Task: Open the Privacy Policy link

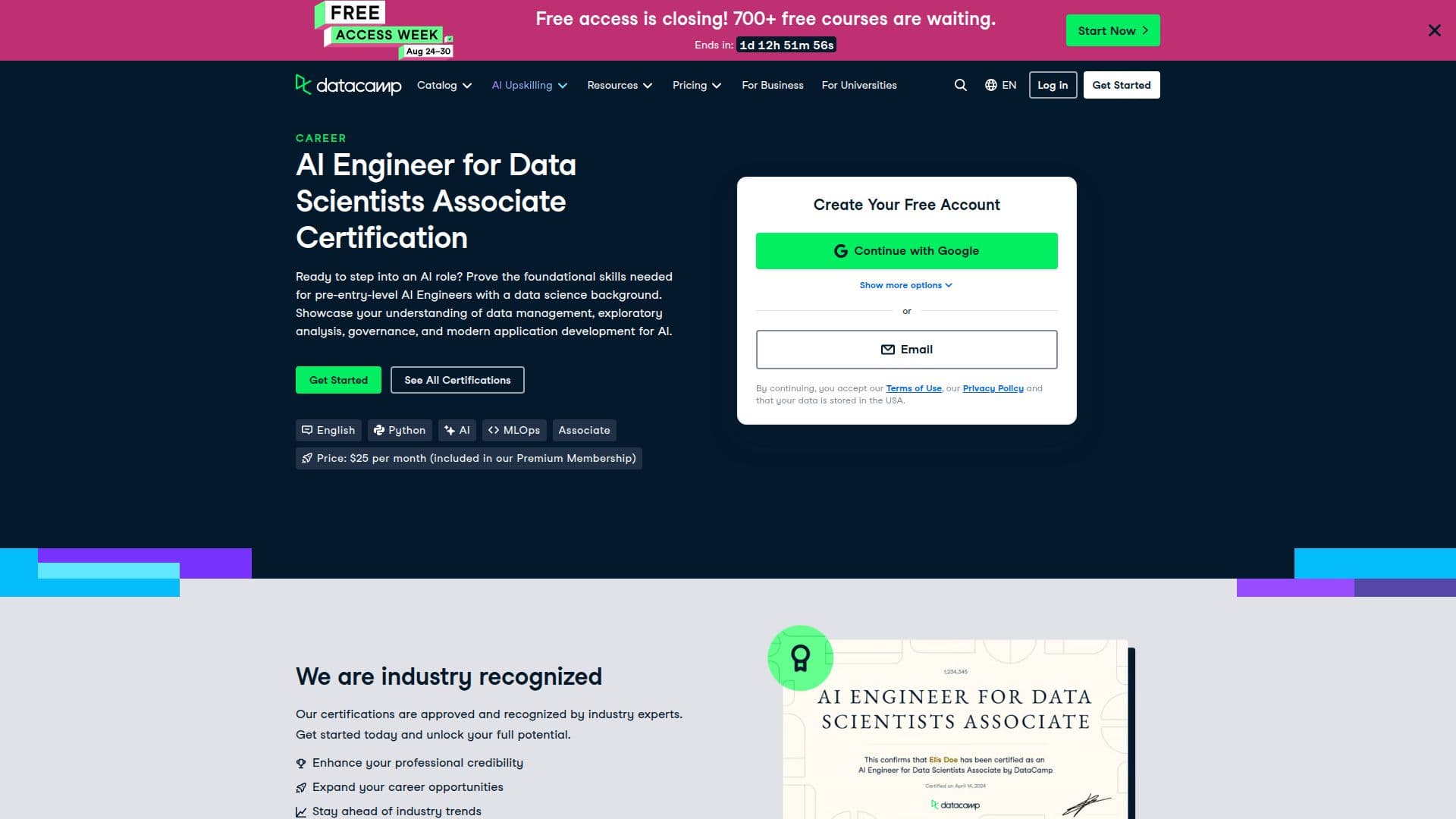Action: pyautogui.click(x=993, y=388)
